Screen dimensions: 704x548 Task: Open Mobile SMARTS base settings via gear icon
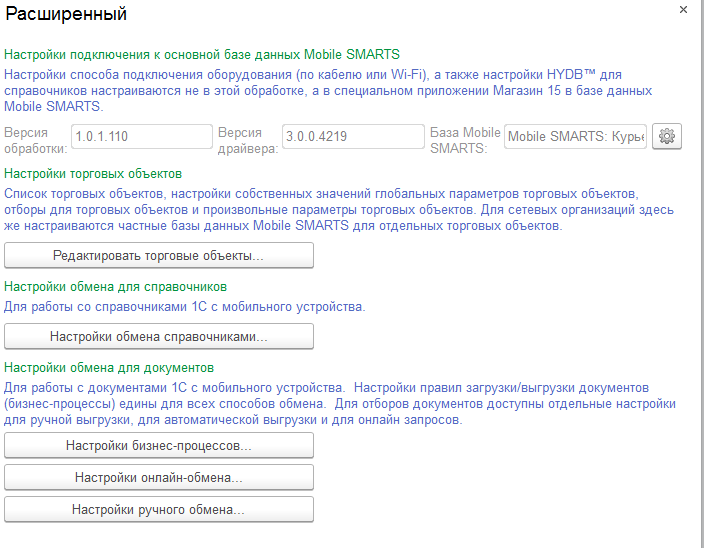coord(667,136)
